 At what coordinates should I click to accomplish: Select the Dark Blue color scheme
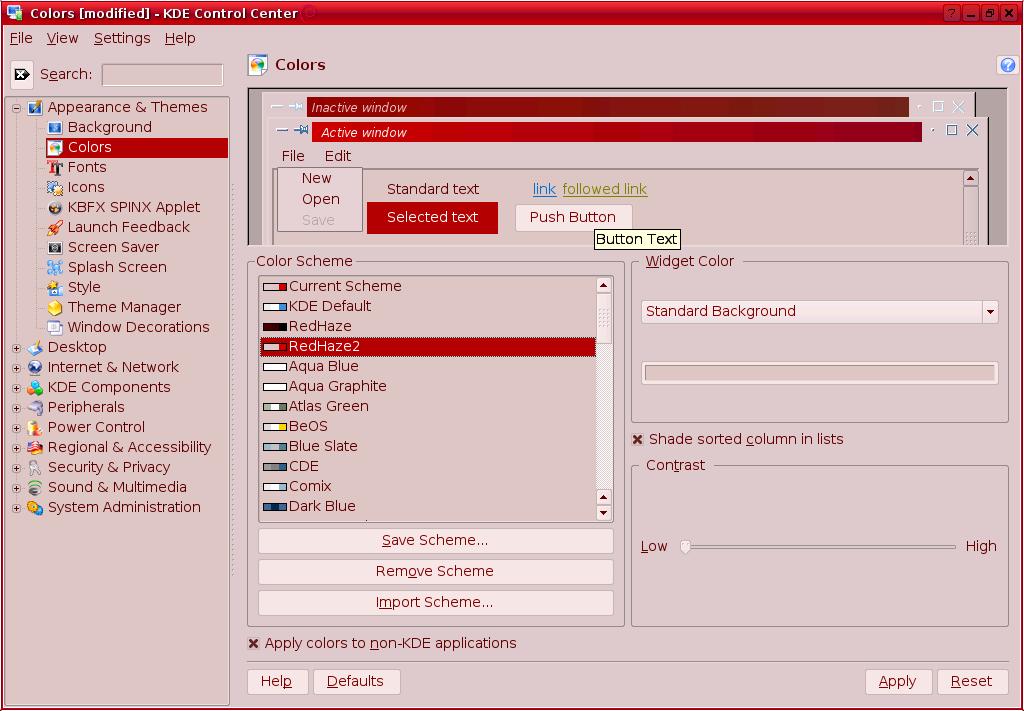coord(428,507)
